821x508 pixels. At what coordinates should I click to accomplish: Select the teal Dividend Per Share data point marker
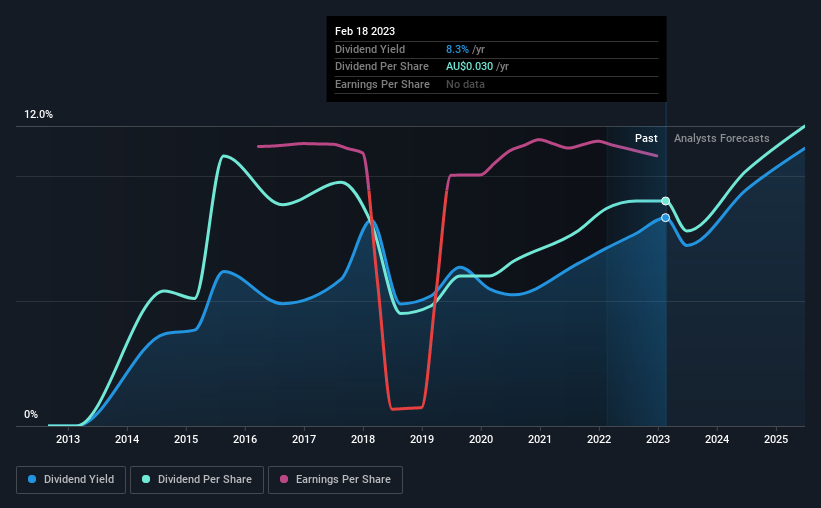[665, 201]
